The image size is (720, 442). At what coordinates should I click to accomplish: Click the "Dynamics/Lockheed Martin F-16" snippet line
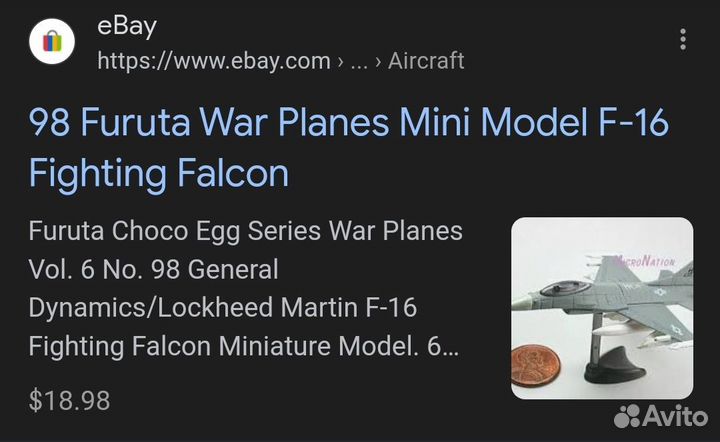[222, 309]
